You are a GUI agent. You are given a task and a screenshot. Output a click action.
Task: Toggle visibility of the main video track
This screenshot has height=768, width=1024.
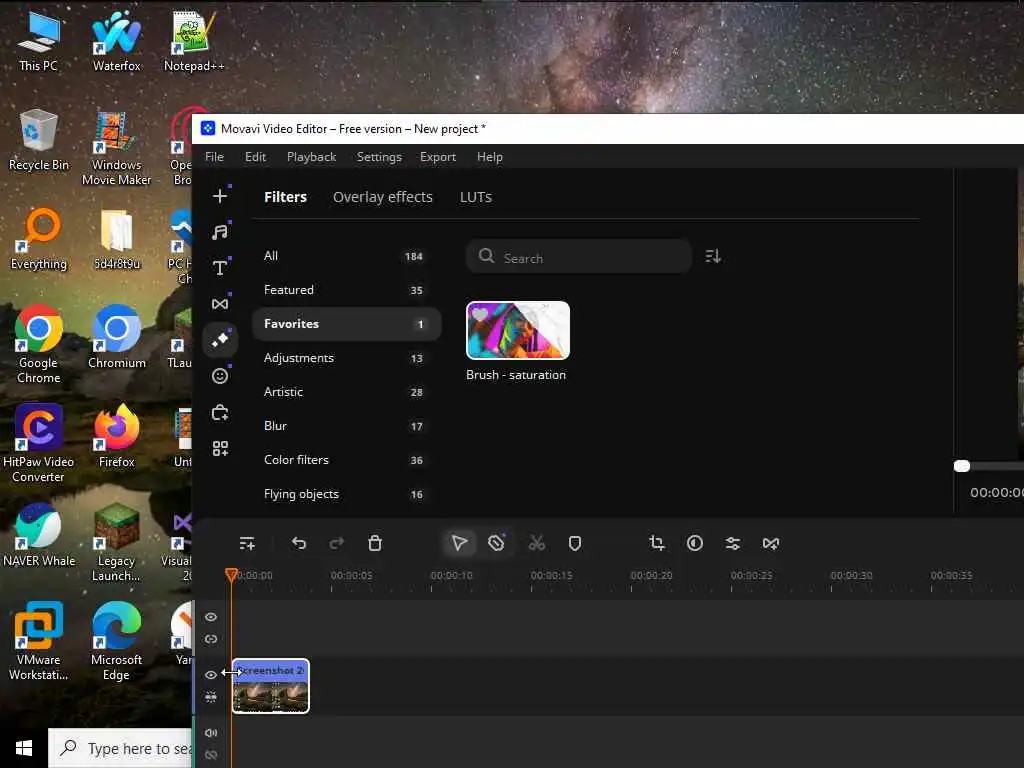(211, 675)
